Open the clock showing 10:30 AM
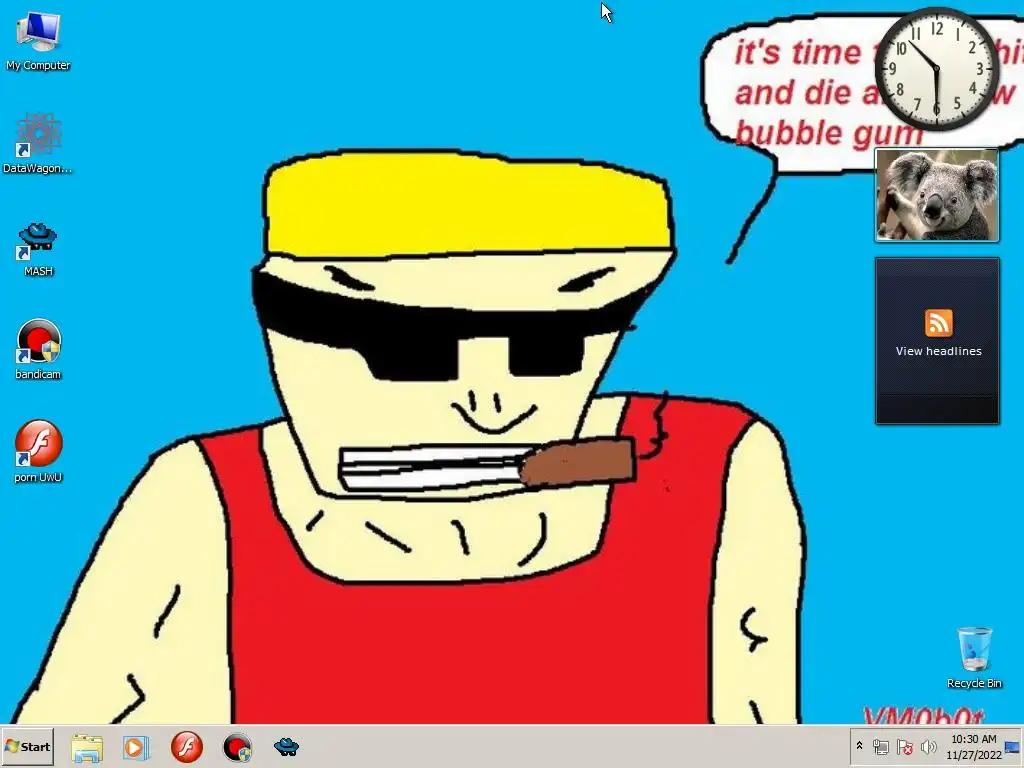 pos(974,746)
